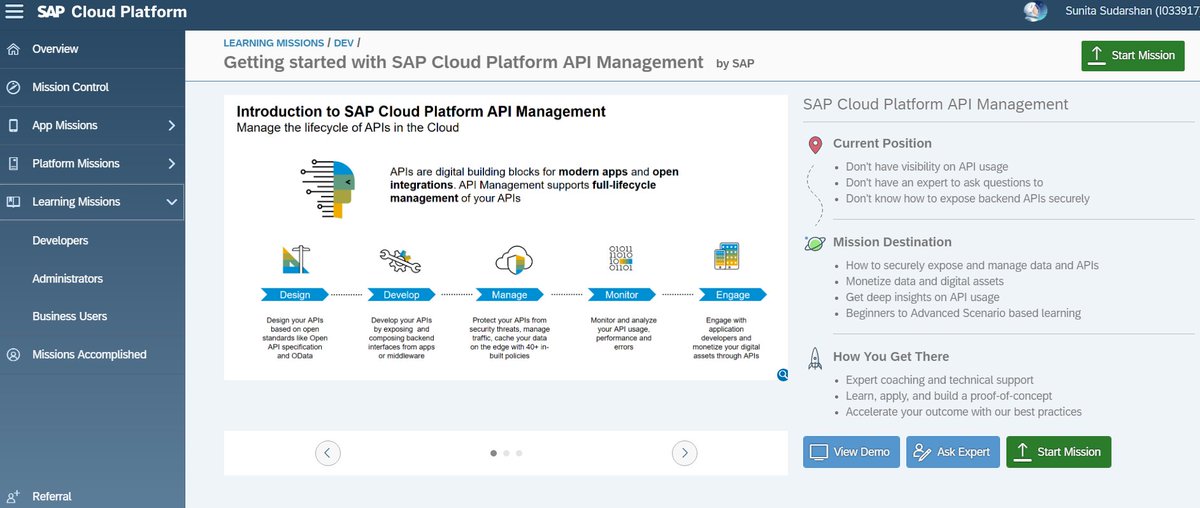This screenshot has width=1200, height=508.
Task: Click the 'SAP Cloud Platform API Management' panel heading
Action: coord(935,104)
